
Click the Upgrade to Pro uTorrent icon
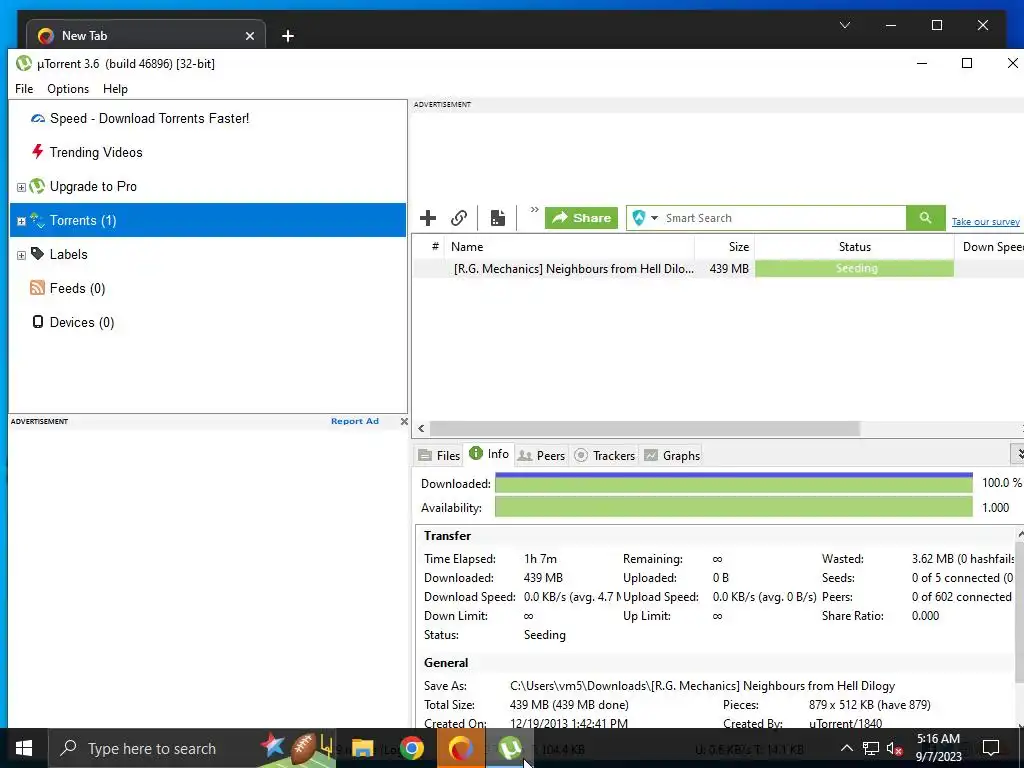(x=37, y=186)
